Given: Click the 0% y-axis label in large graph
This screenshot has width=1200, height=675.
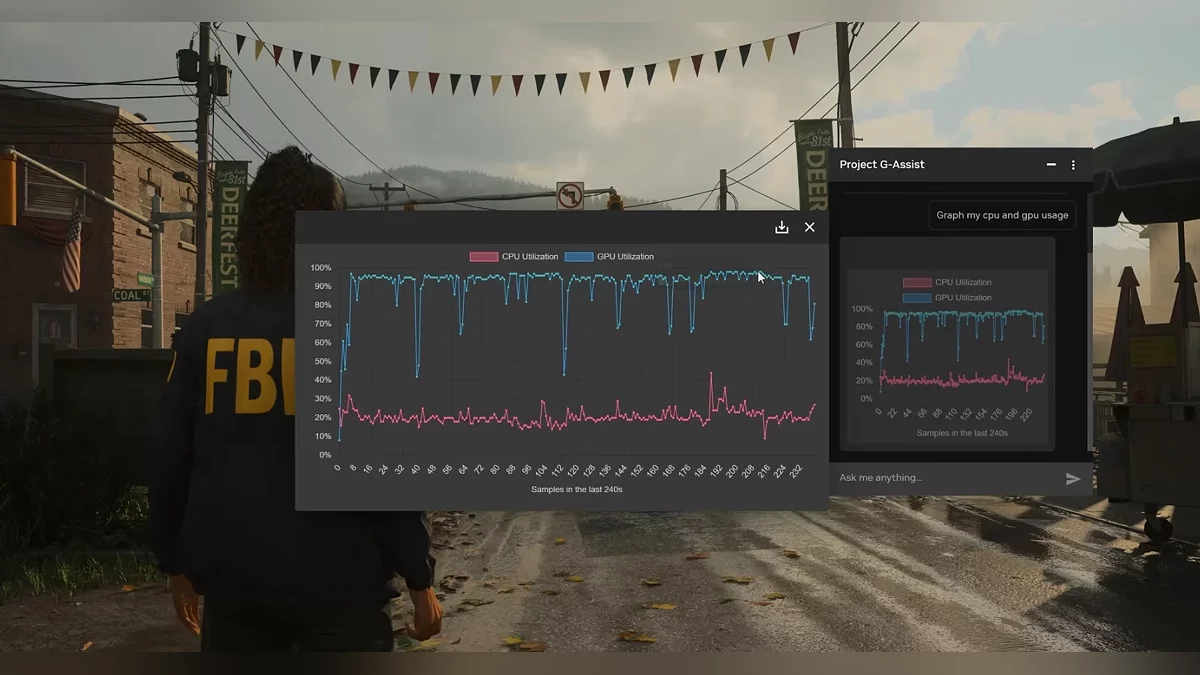Looking at the screenshot, I should click(325, 455).
